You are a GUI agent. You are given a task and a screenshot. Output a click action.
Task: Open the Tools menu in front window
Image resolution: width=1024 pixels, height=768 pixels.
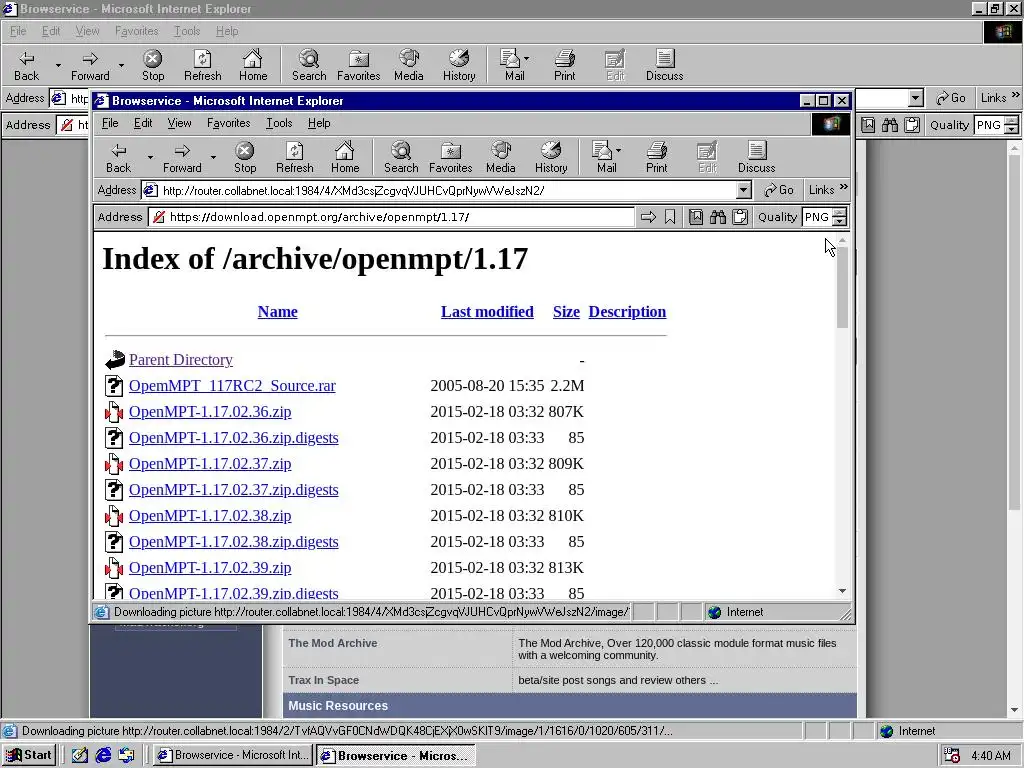(x=279, y=123)
